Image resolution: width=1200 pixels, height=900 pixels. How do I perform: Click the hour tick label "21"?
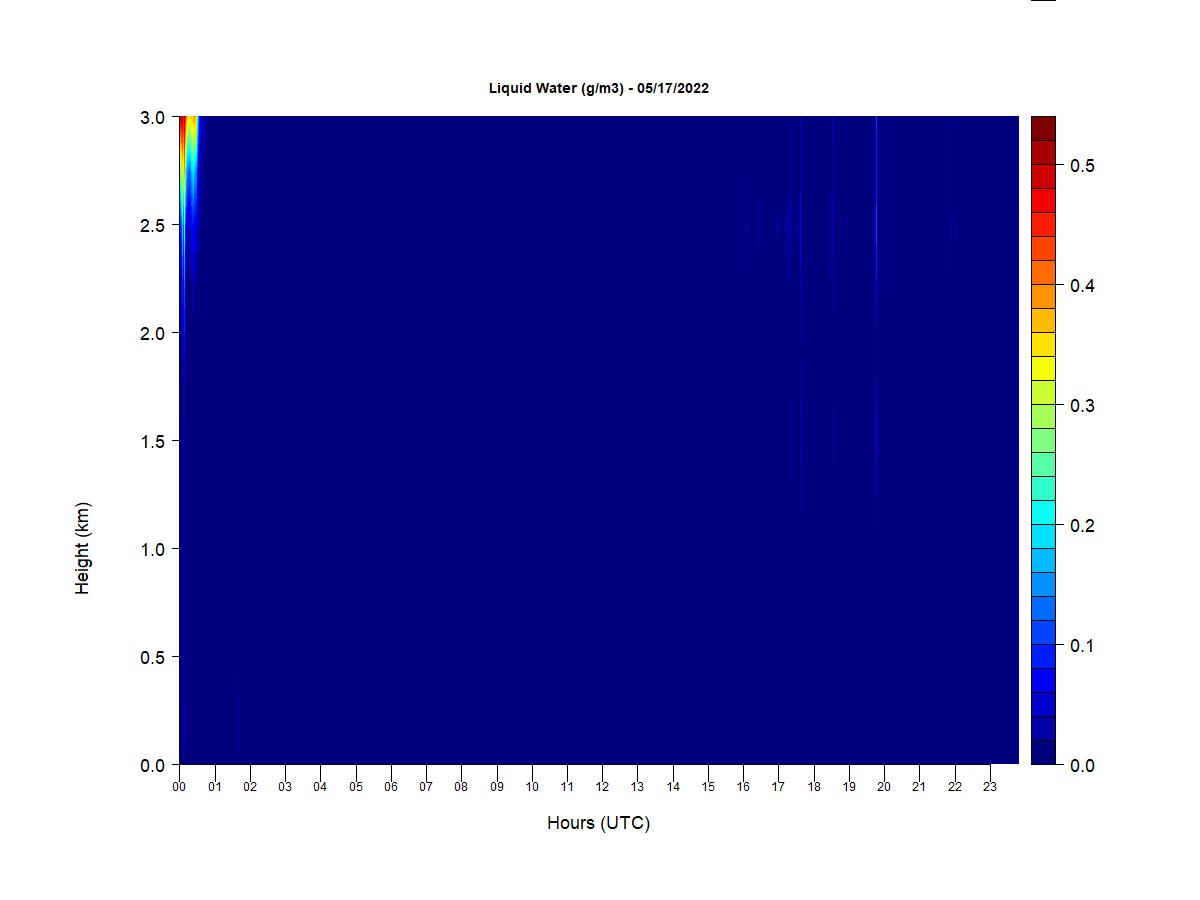coord(920,787)
